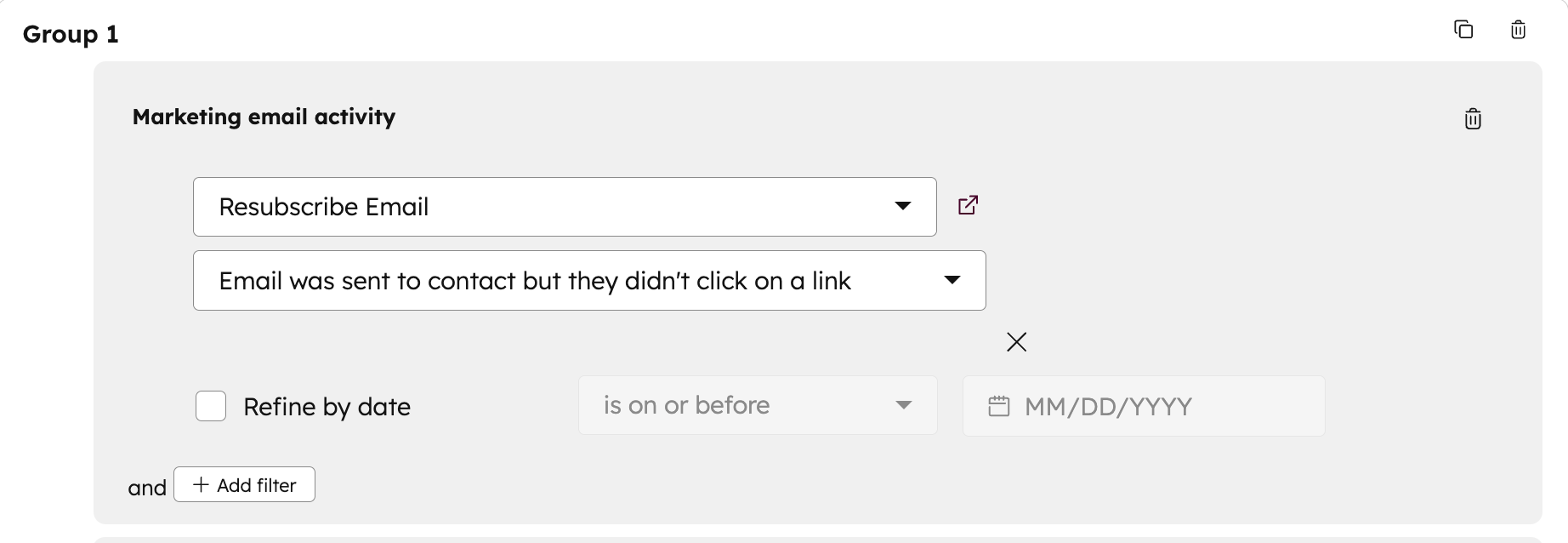Image resolution: width=1568 pixels, height=543 pixels.
Task: Click the Marketing email activity label
Action: [264, 117]
